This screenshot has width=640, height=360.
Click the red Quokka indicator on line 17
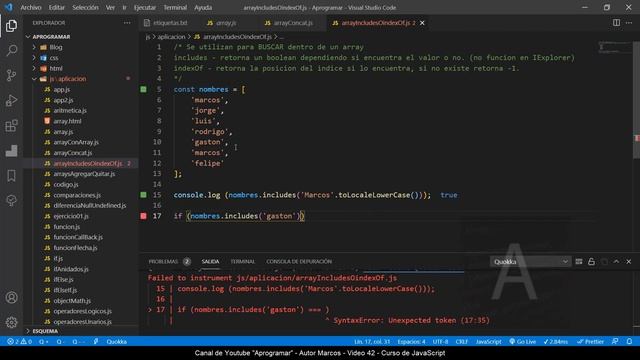144,216
